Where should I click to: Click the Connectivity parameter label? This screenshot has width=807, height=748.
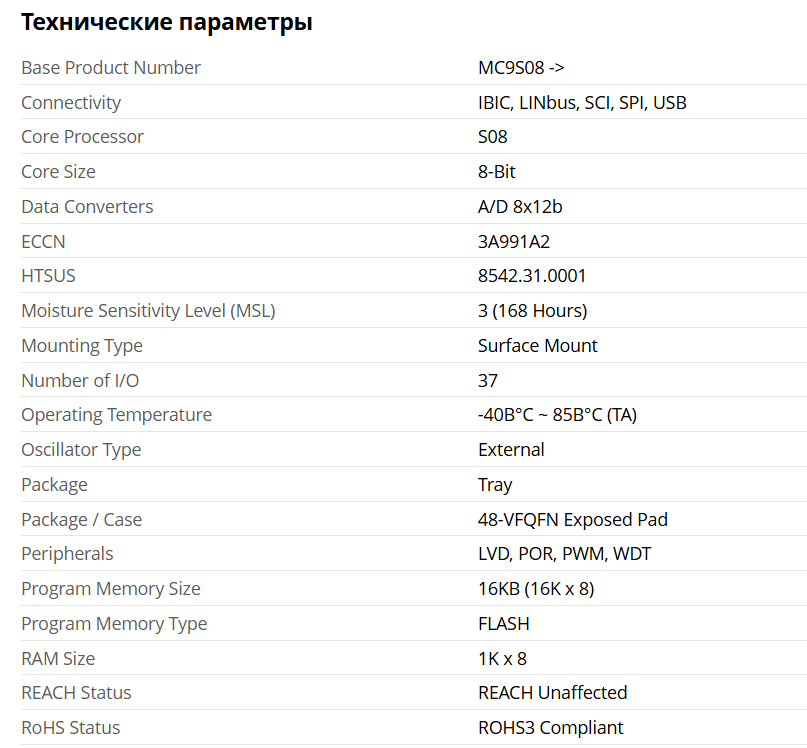coord(71,103)
